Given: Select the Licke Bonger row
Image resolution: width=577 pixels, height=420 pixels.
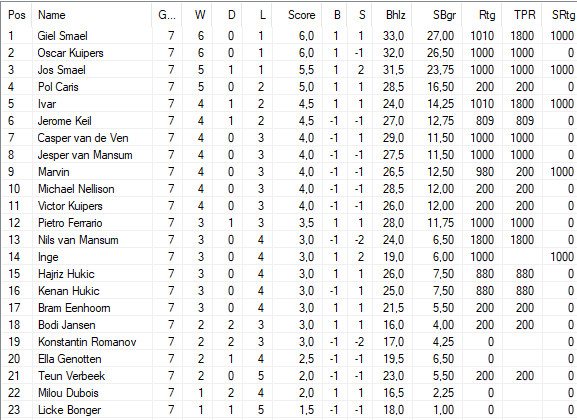Looking at the screenshot, I should point(289,410).
